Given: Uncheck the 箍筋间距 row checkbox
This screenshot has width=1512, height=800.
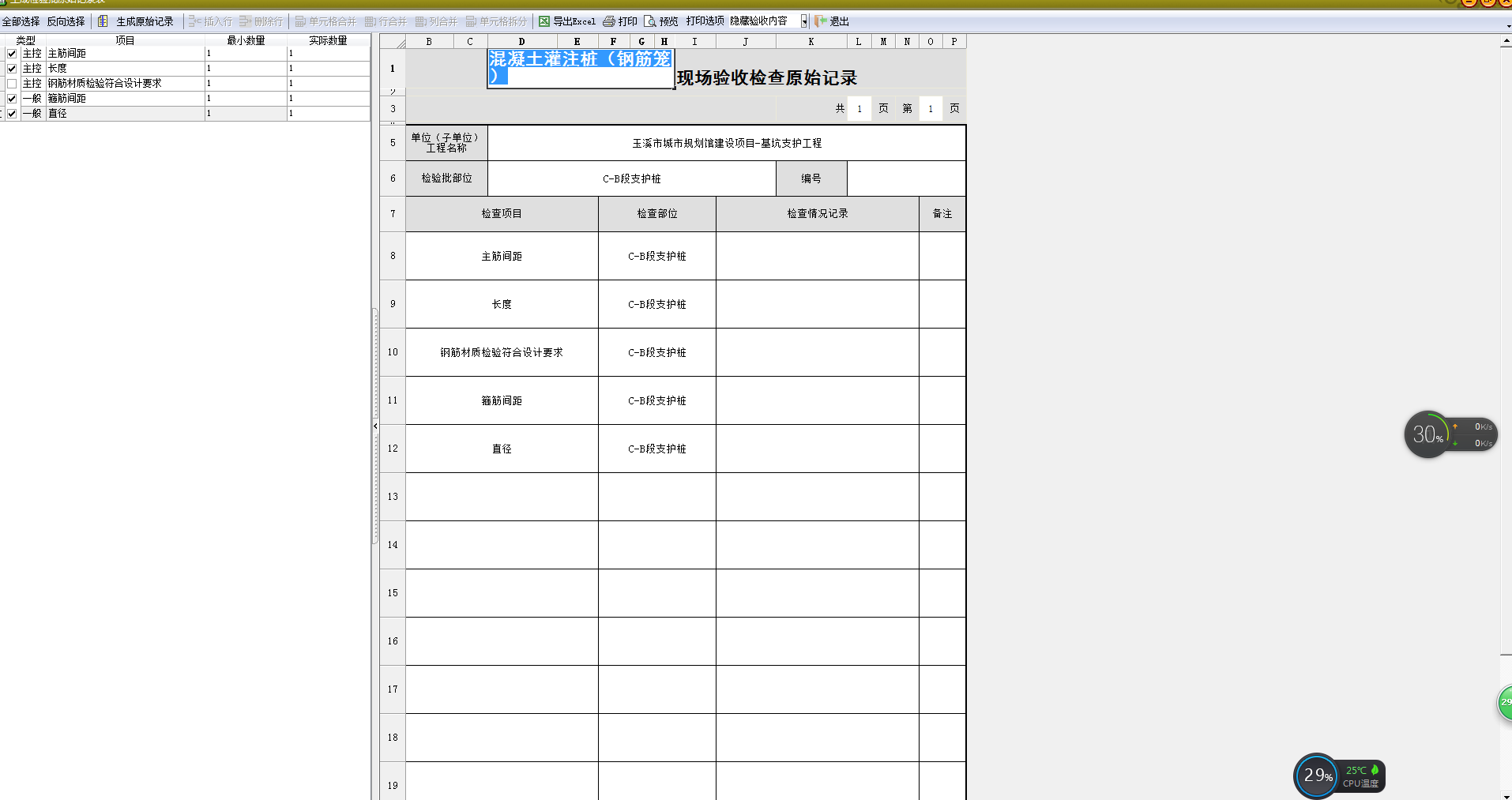Looking at the screenshot, I should click(x=12, y=99).
